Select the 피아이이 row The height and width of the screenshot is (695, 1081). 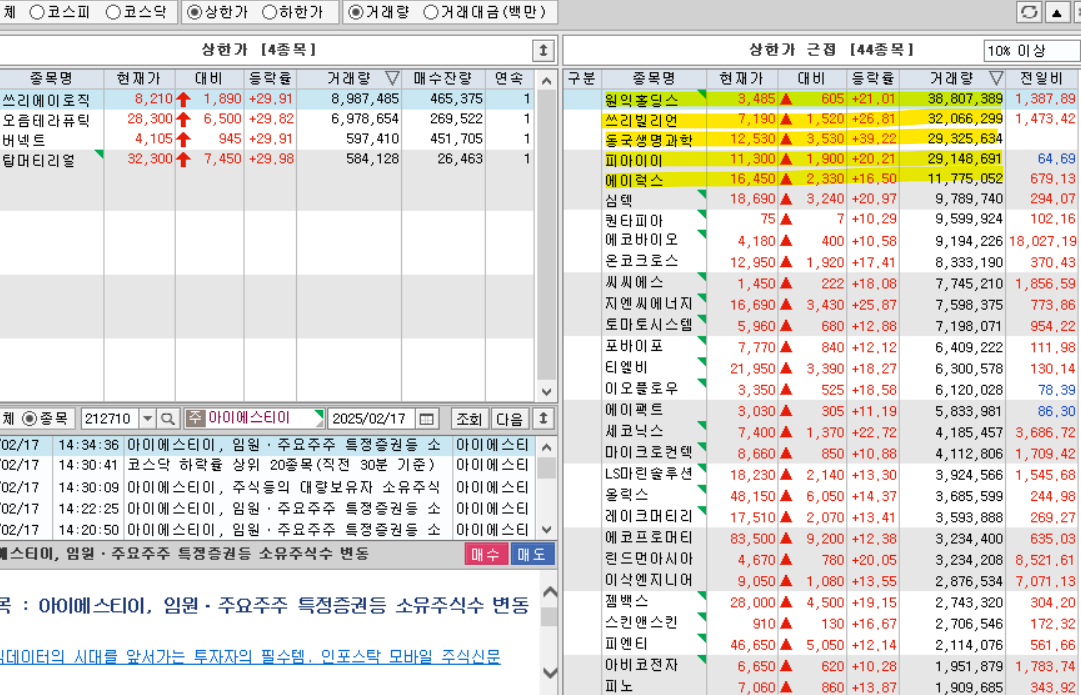point(822,160)
